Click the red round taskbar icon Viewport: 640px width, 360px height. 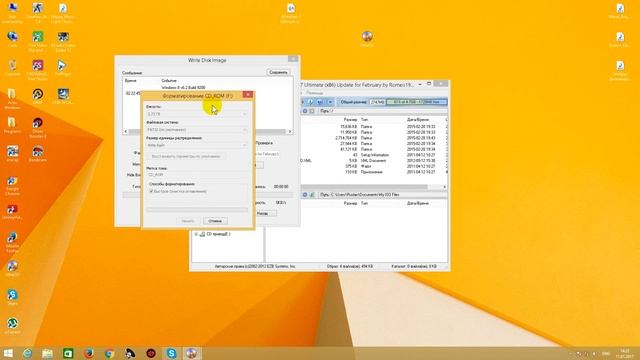(151, 353)
